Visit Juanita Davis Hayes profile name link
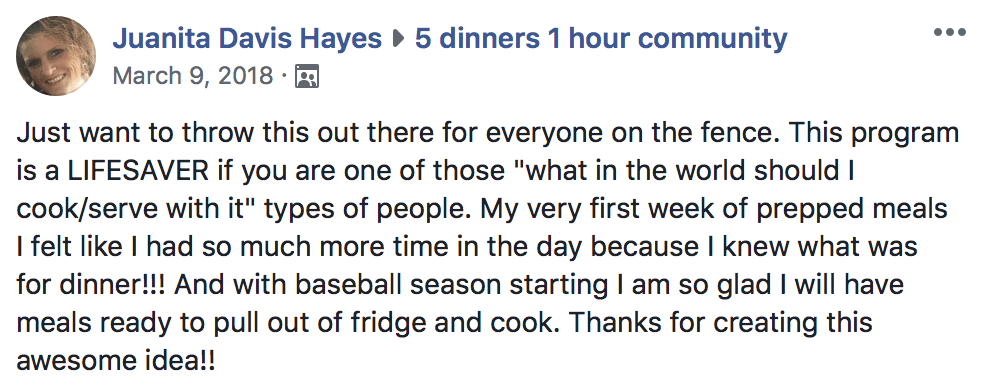Screen dimensions: 982x386 247,39
